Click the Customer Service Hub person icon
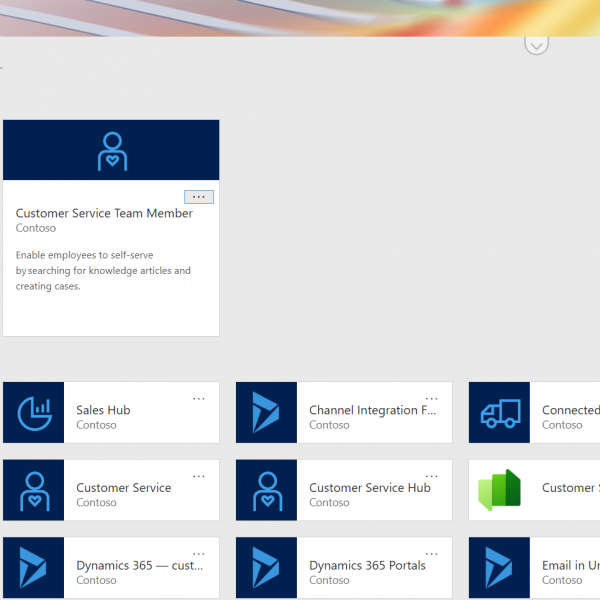600x600 pixels. [x=267, y=491]
